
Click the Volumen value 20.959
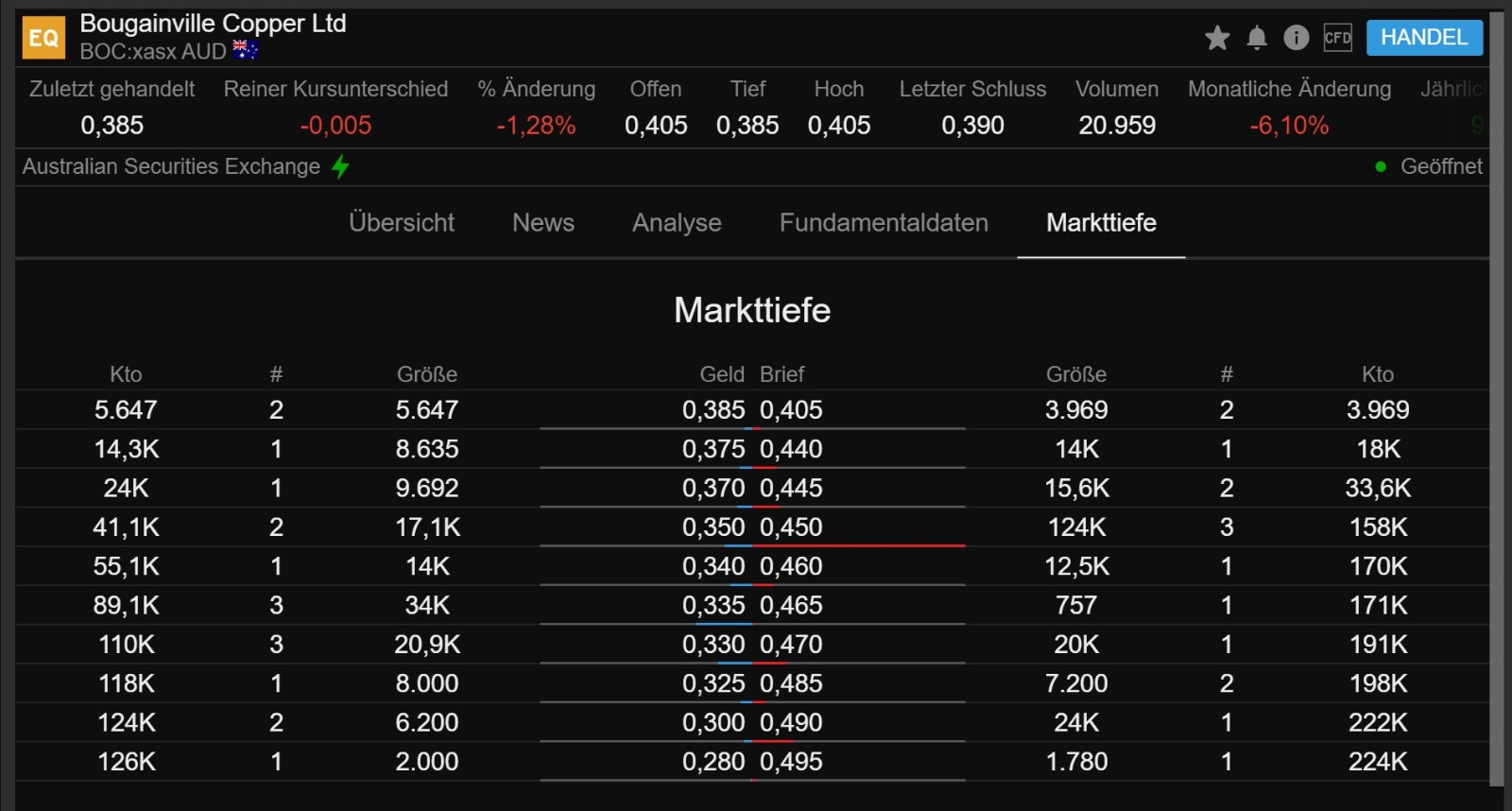(1117, 126)
